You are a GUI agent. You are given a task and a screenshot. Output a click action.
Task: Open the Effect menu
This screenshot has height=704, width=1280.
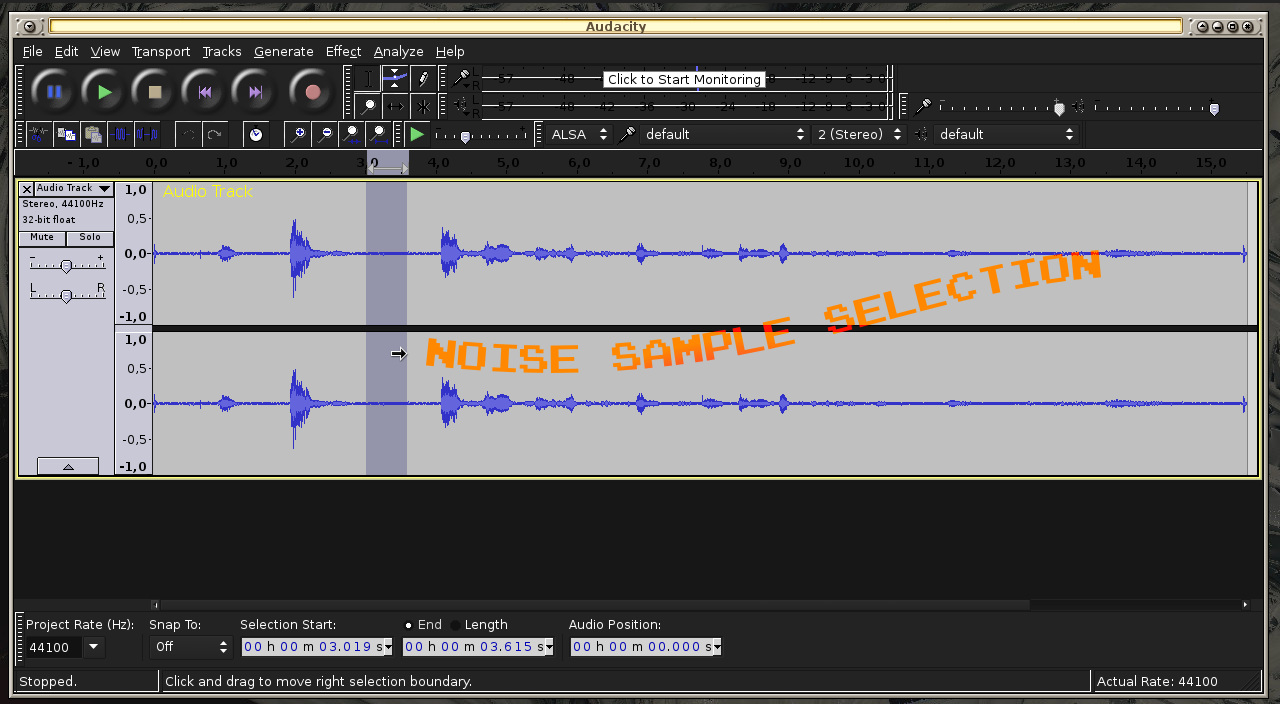343,51
